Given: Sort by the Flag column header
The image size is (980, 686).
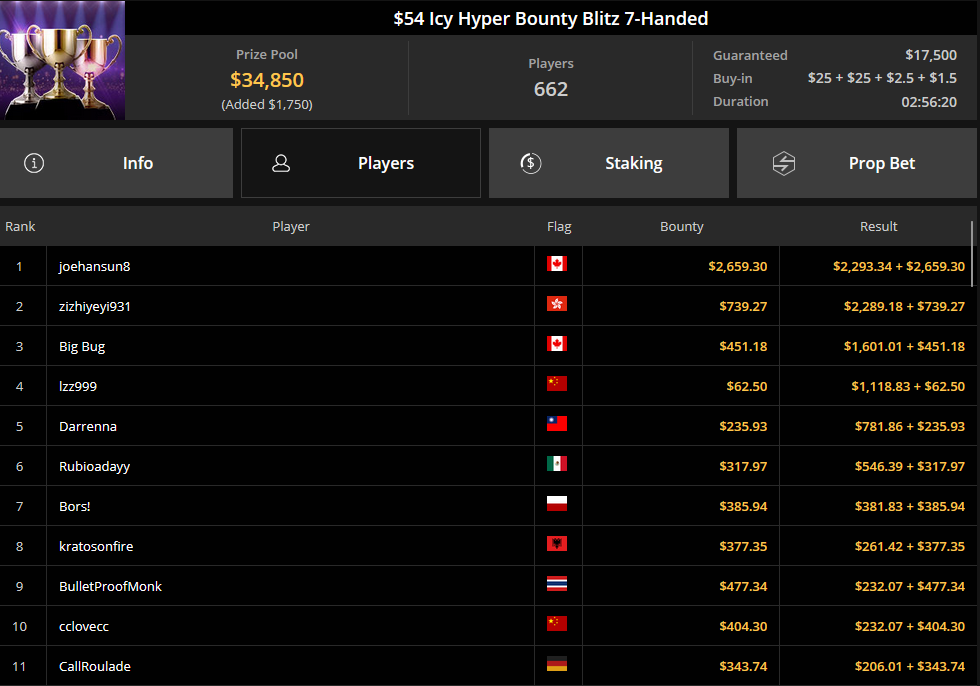Looking at the screenshot, I should click(x=559, y=226).
